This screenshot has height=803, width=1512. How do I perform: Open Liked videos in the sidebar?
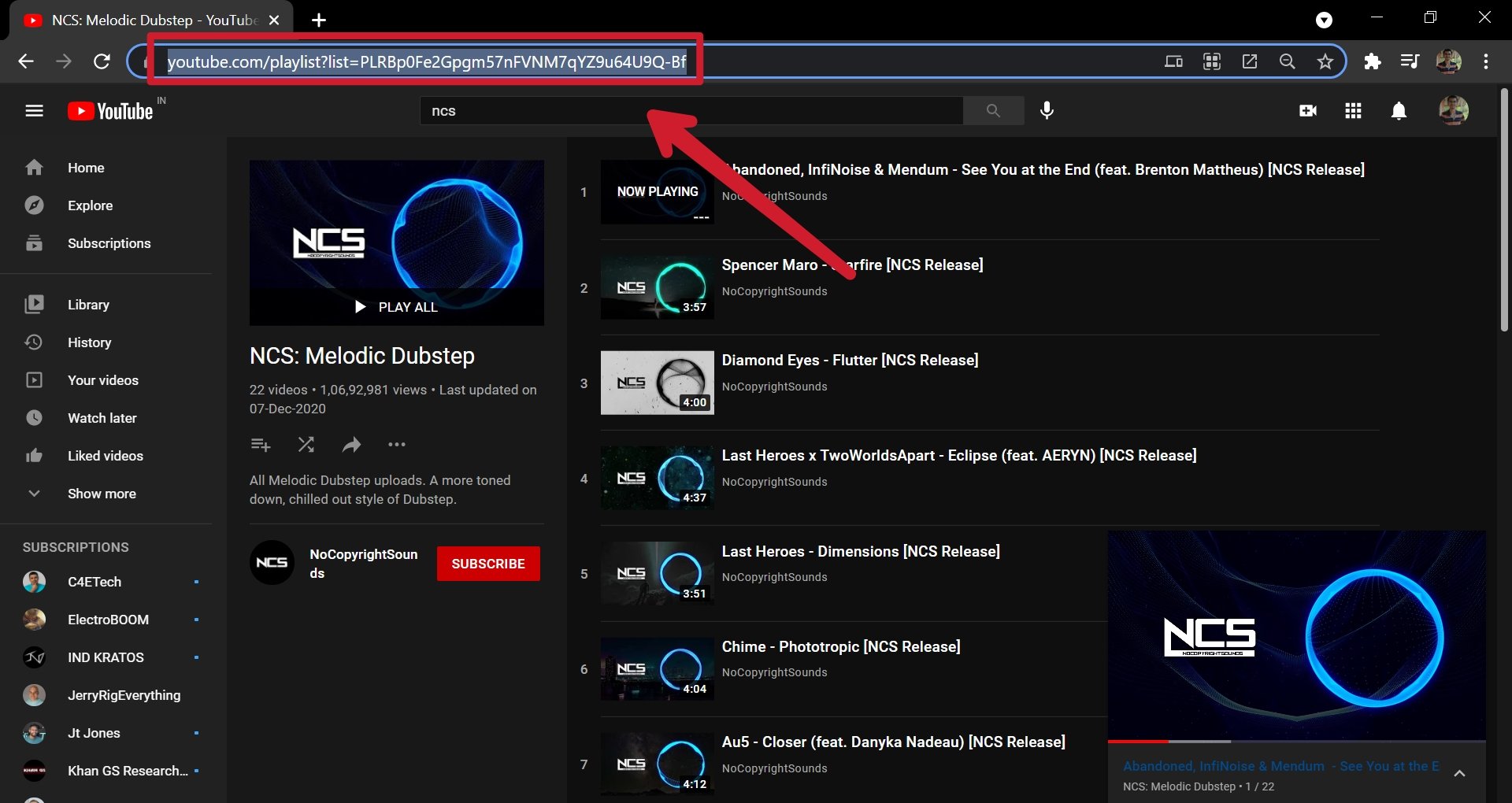tap(106, 456)
